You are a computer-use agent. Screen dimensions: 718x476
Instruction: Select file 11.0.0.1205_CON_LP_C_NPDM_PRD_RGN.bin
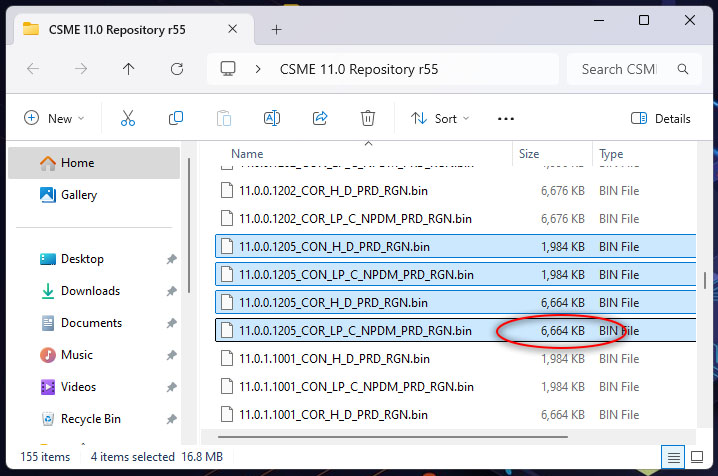(456, 275)
